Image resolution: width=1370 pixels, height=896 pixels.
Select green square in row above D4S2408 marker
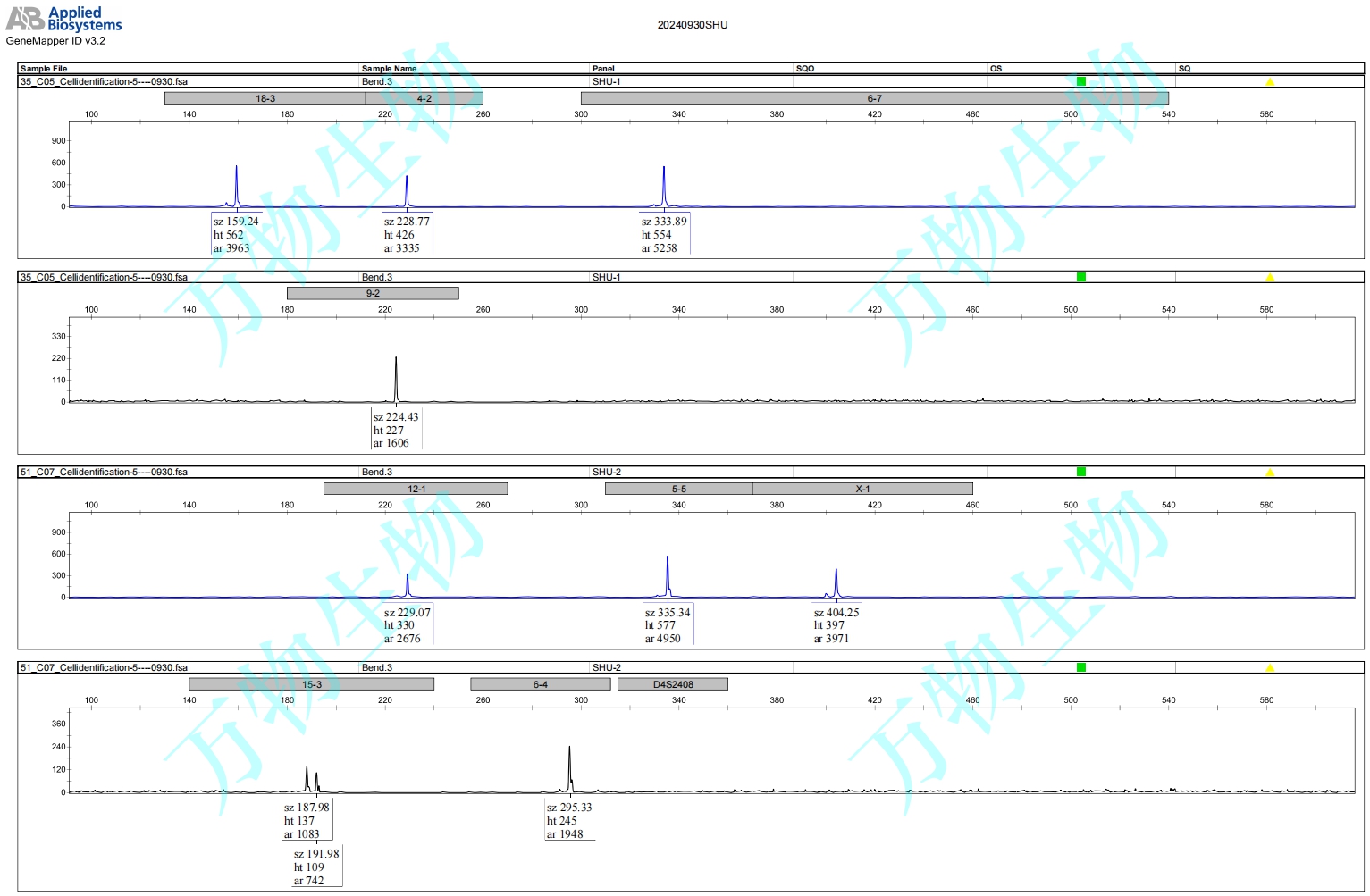coord(1081,667)
